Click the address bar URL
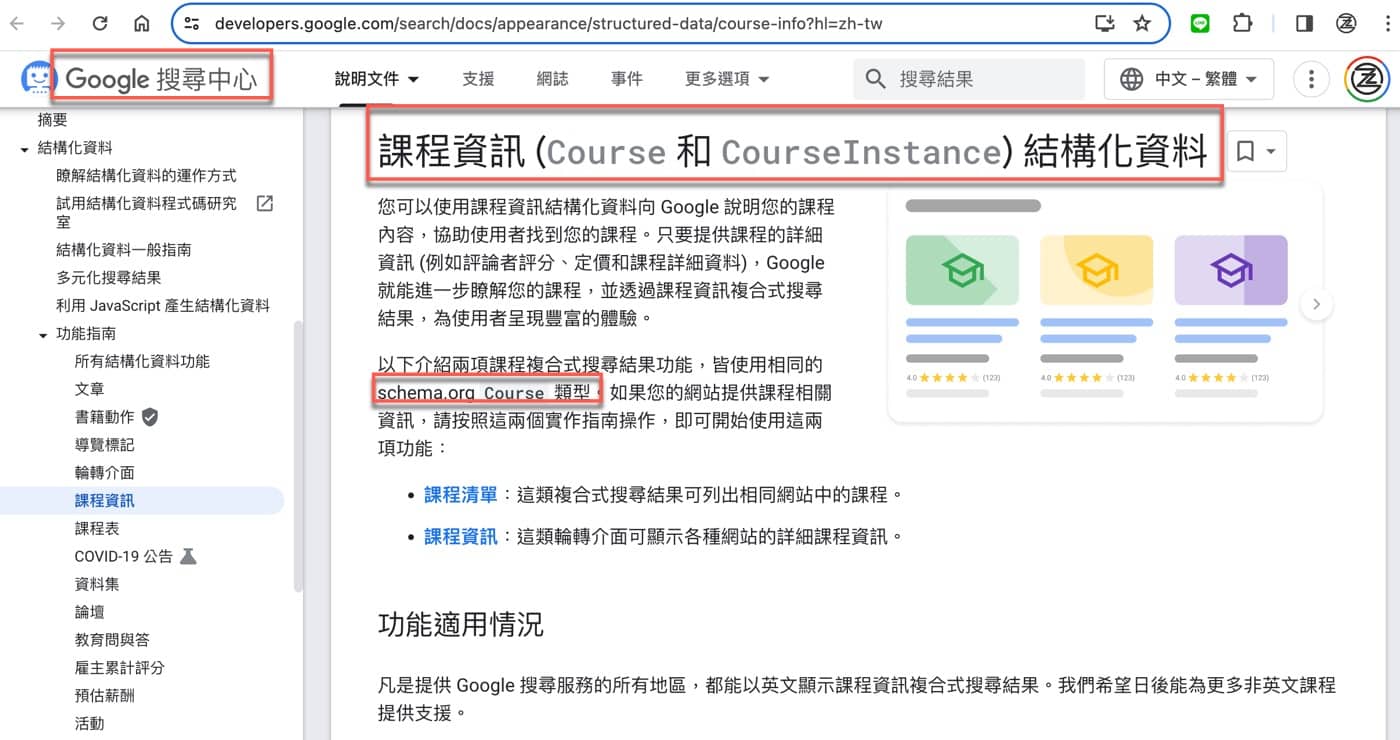Viewport: 1400px width, 740px height. coord(549,23)
